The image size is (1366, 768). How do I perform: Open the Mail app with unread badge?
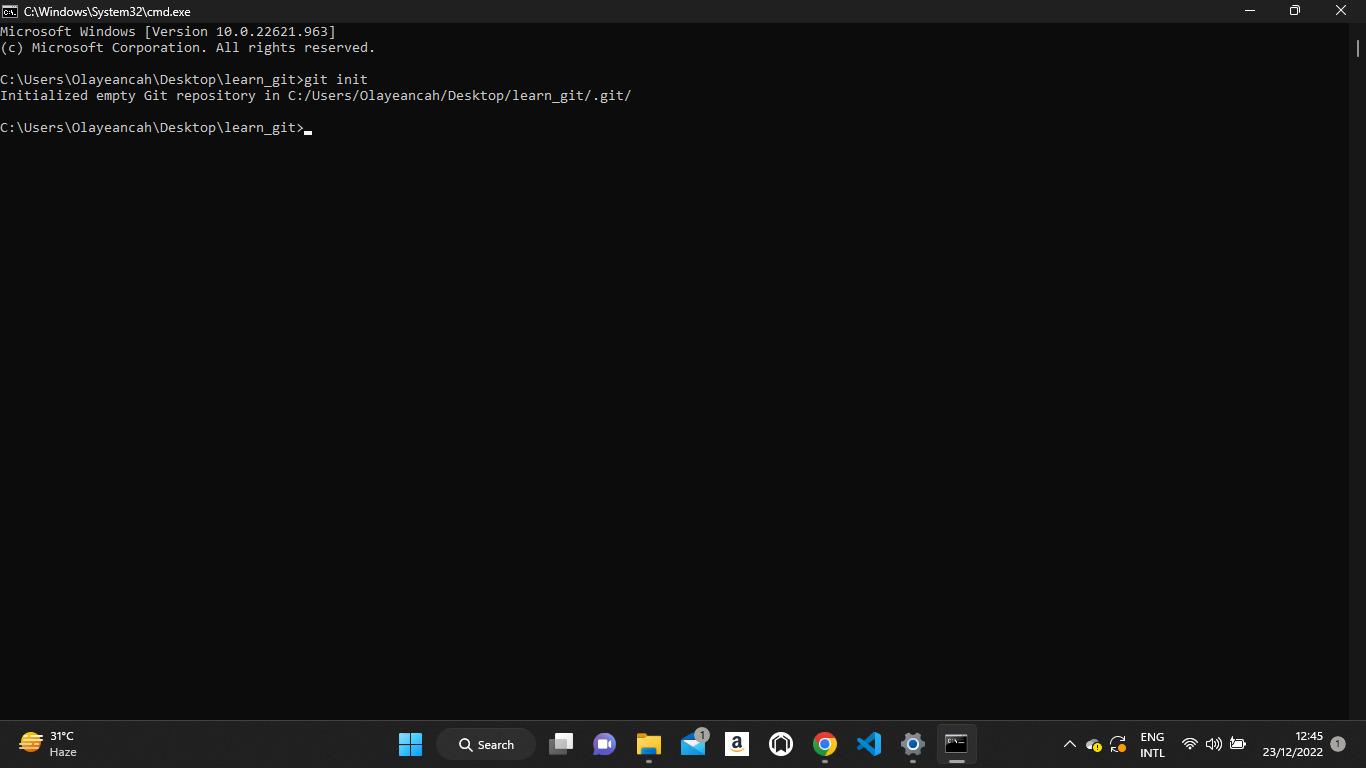pyautogui.click(x=694, y=744)
